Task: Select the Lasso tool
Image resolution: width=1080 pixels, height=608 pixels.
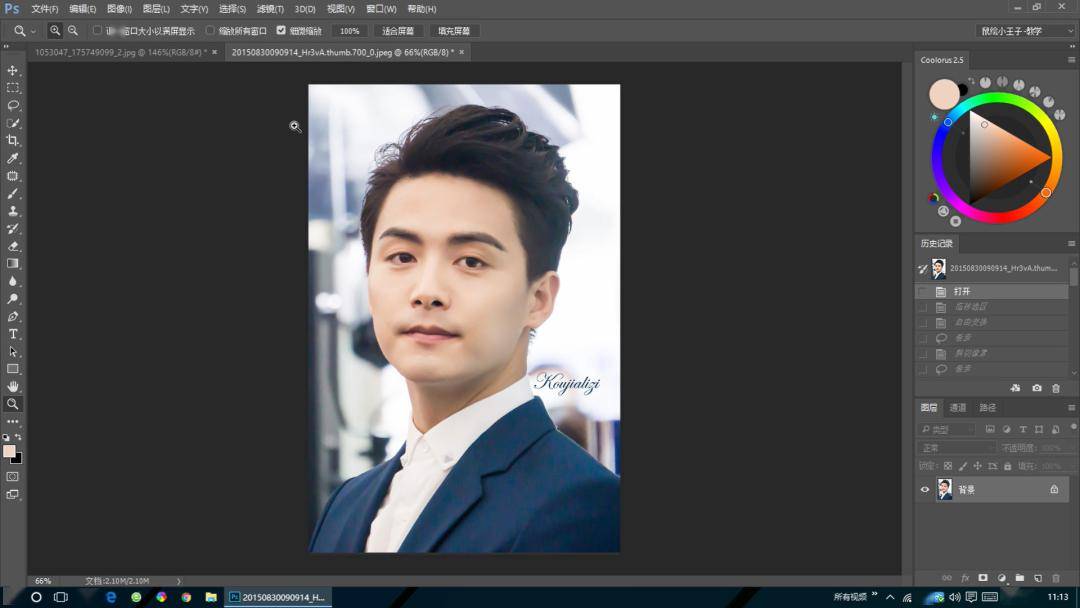Action: click(12, 105)
